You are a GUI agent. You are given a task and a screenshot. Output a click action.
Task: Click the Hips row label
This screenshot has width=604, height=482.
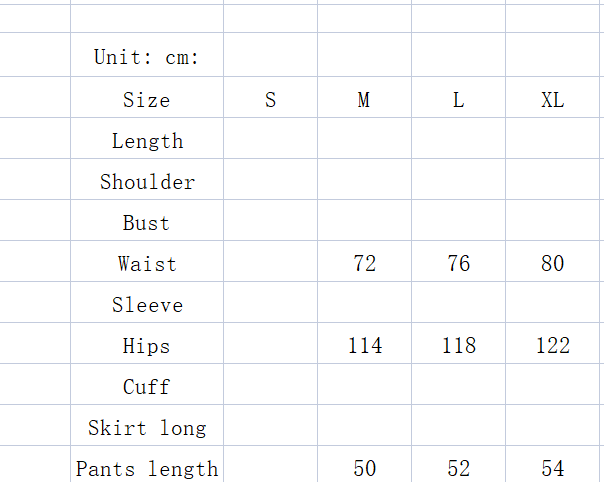click(x=147, y=346)
